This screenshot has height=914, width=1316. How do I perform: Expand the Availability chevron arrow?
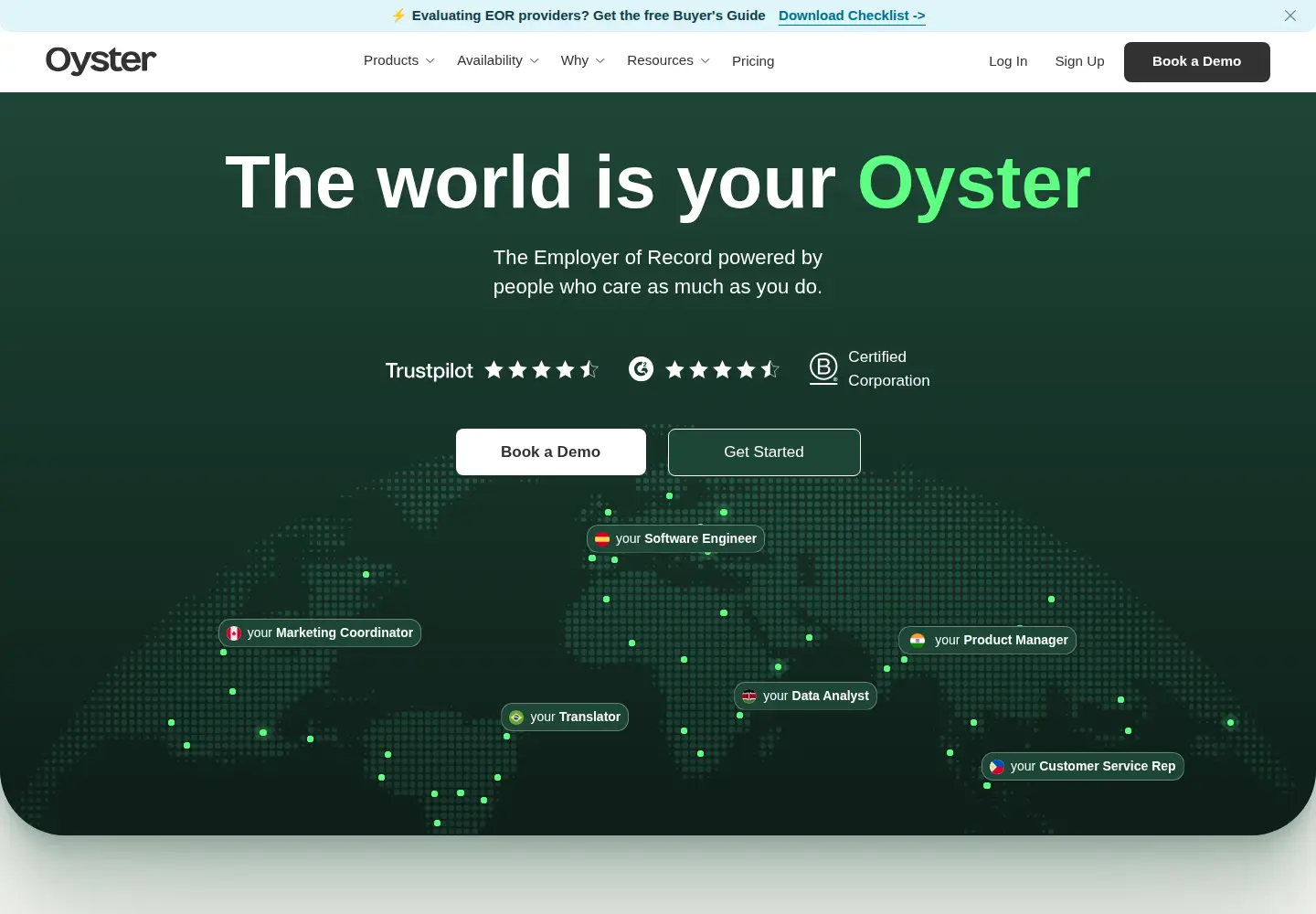pyautogui.click(x=535, y=61)
